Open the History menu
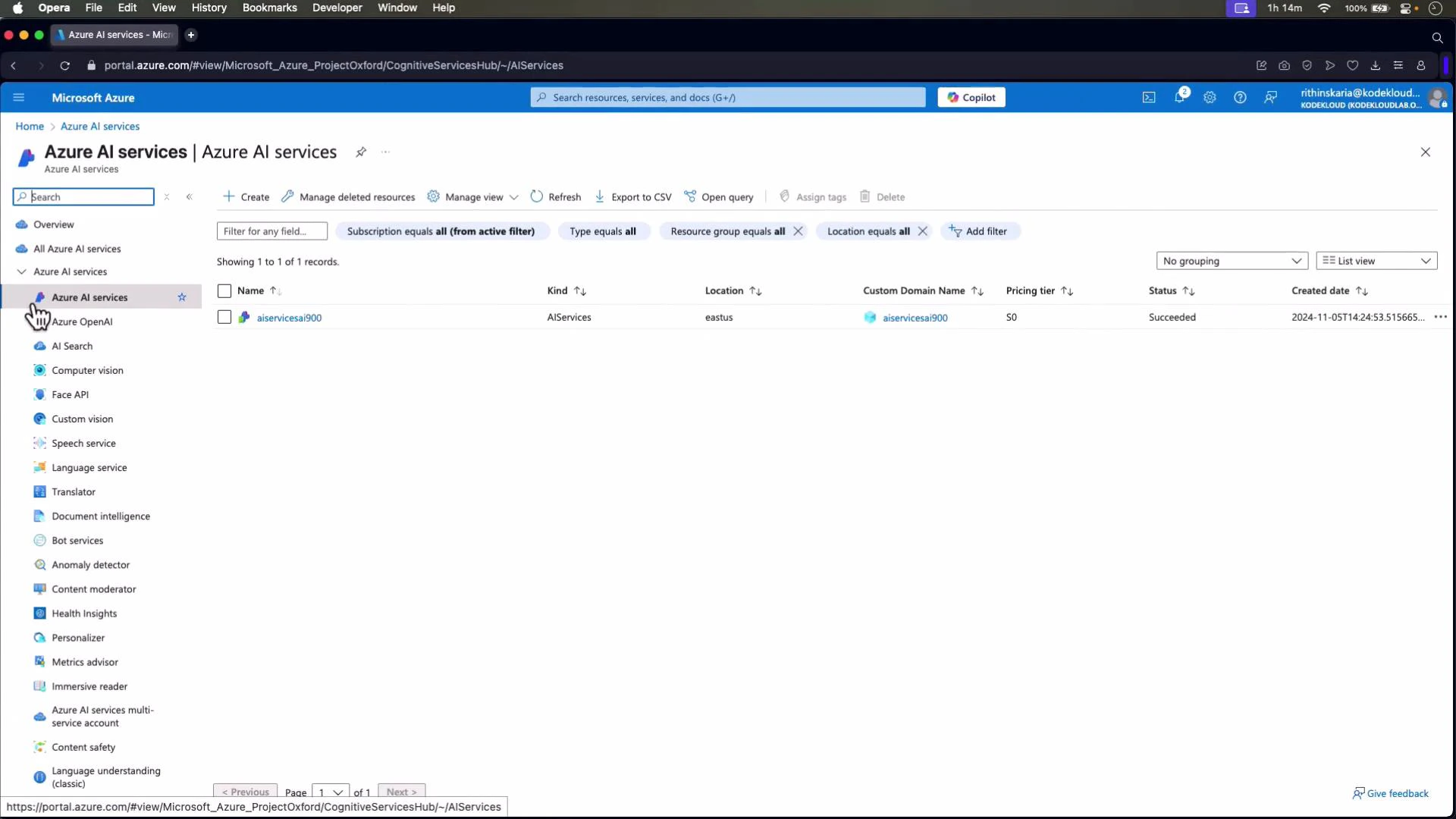This screenshot has height=819, width=1456. tap(209, 8)
